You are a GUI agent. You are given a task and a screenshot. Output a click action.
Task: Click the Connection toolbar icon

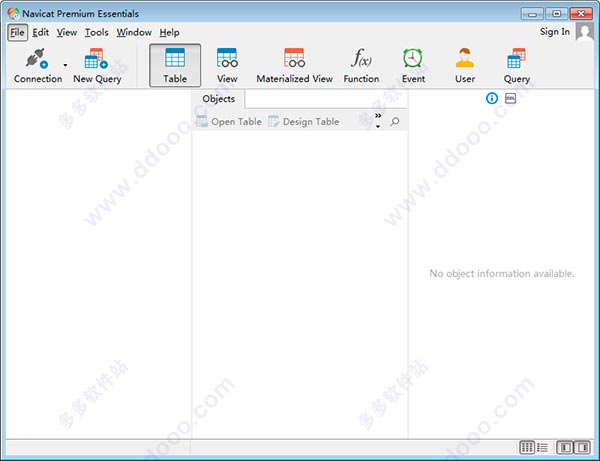click(37, 65)
